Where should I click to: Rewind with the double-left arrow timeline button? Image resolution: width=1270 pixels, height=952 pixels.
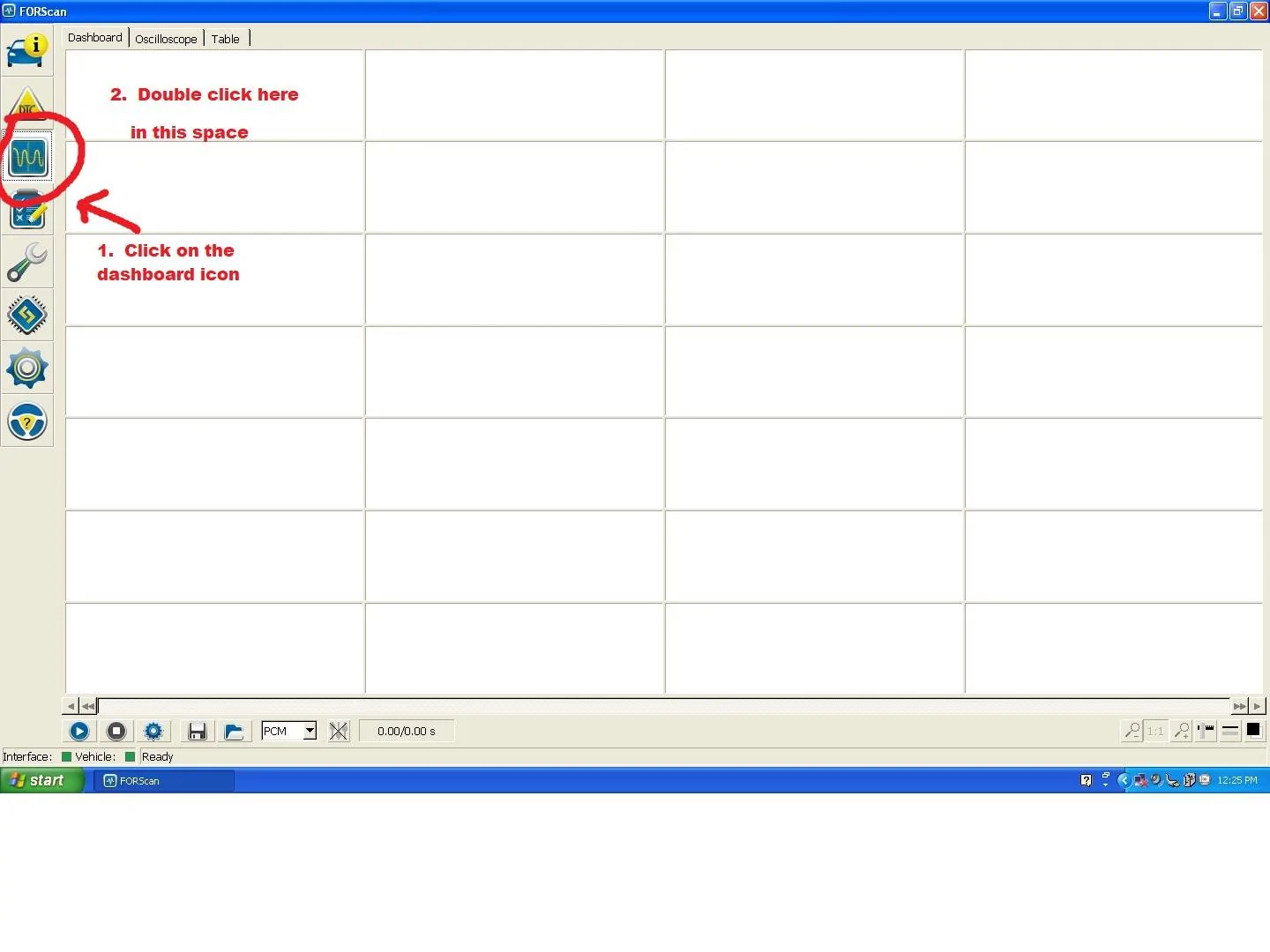[88, 706]
